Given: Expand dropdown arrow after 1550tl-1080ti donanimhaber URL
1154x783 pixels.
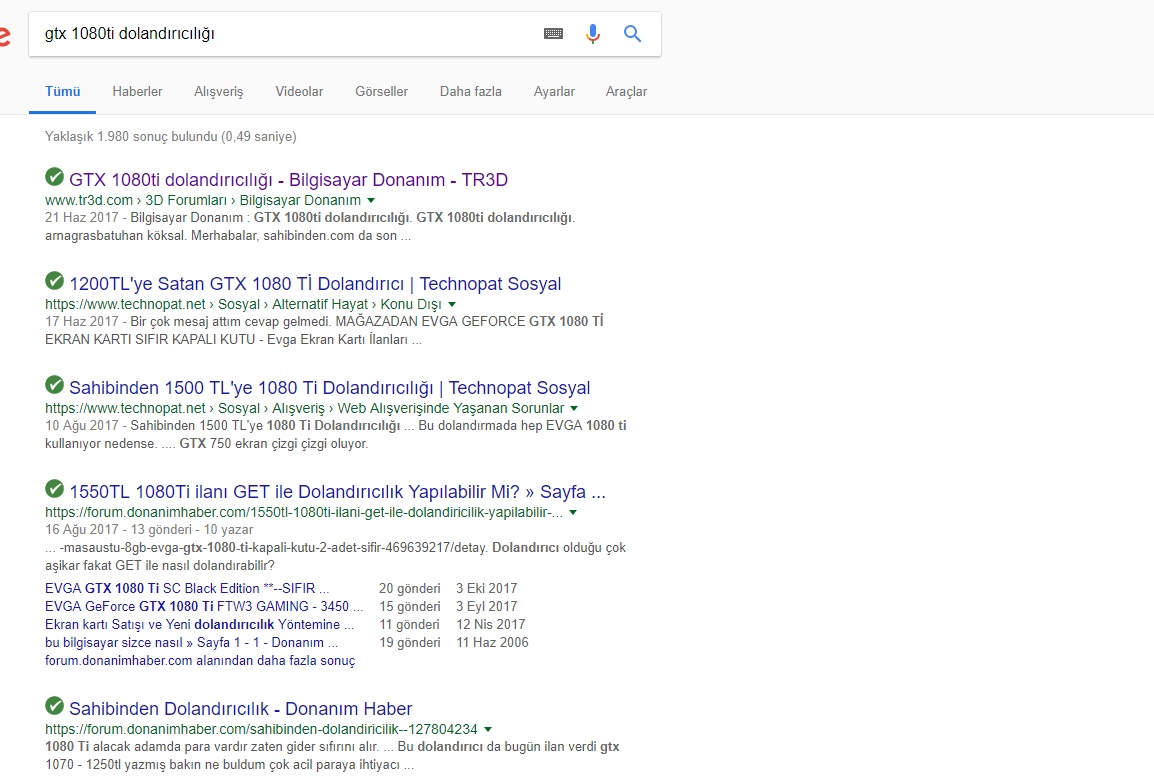Looking at the screenshot, I should pyautogui.click(x=573, y=512).
